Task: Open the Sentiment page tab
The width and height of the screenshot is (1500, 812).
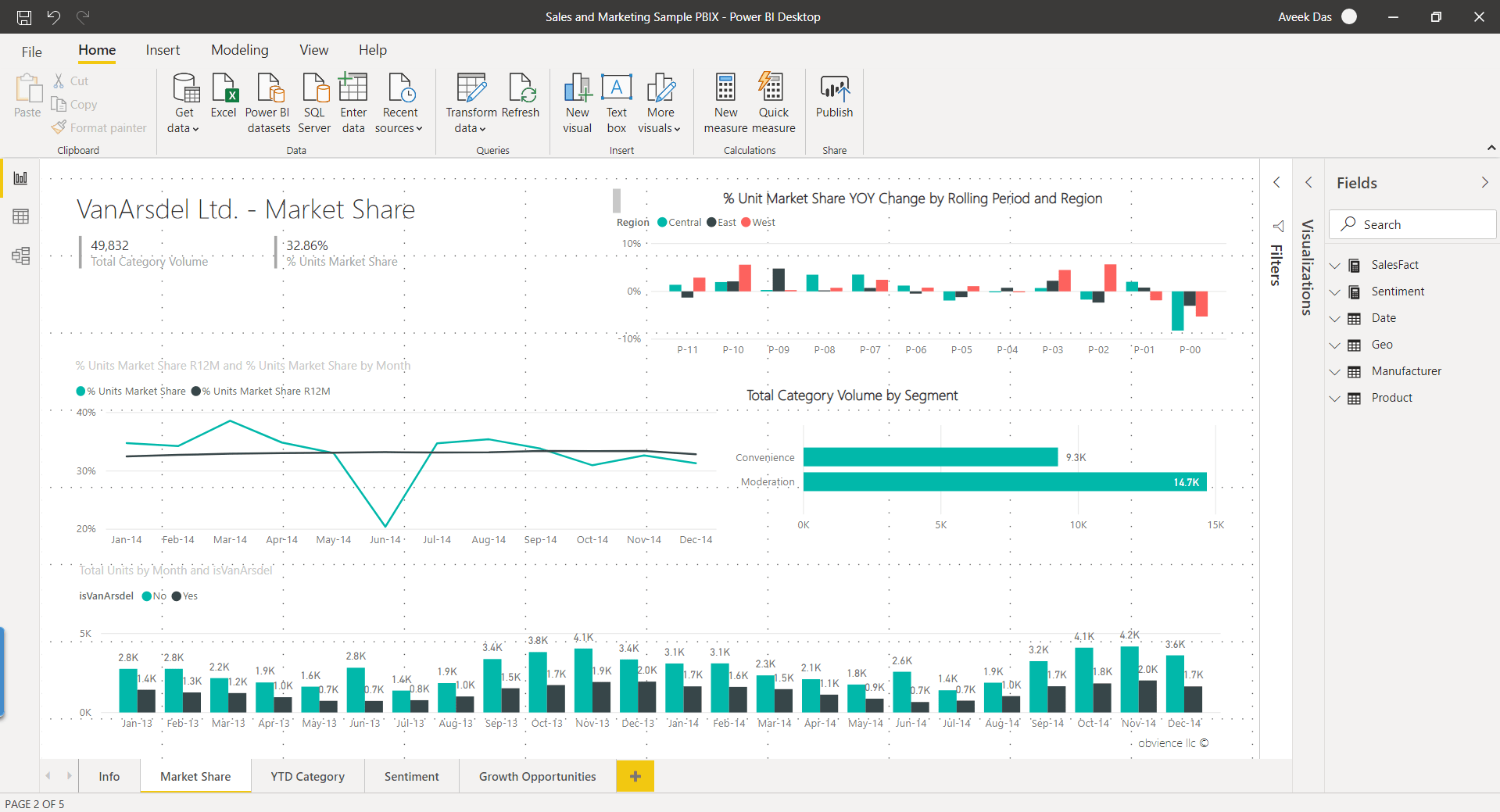Action: (x=412, y=776)
